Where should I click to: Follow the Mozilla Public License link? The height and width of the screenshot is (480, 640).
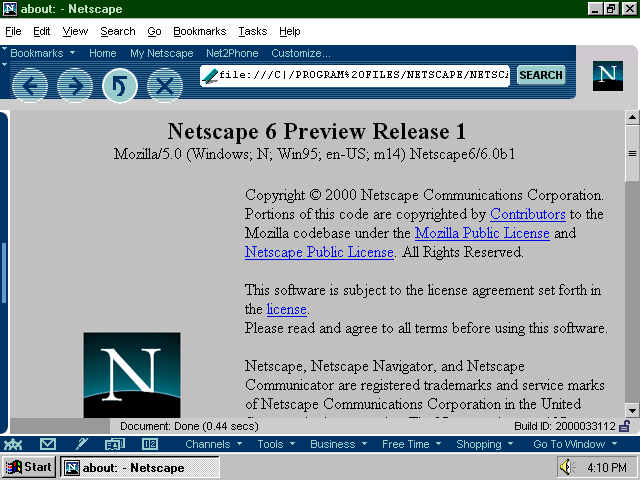coord(482,233)
